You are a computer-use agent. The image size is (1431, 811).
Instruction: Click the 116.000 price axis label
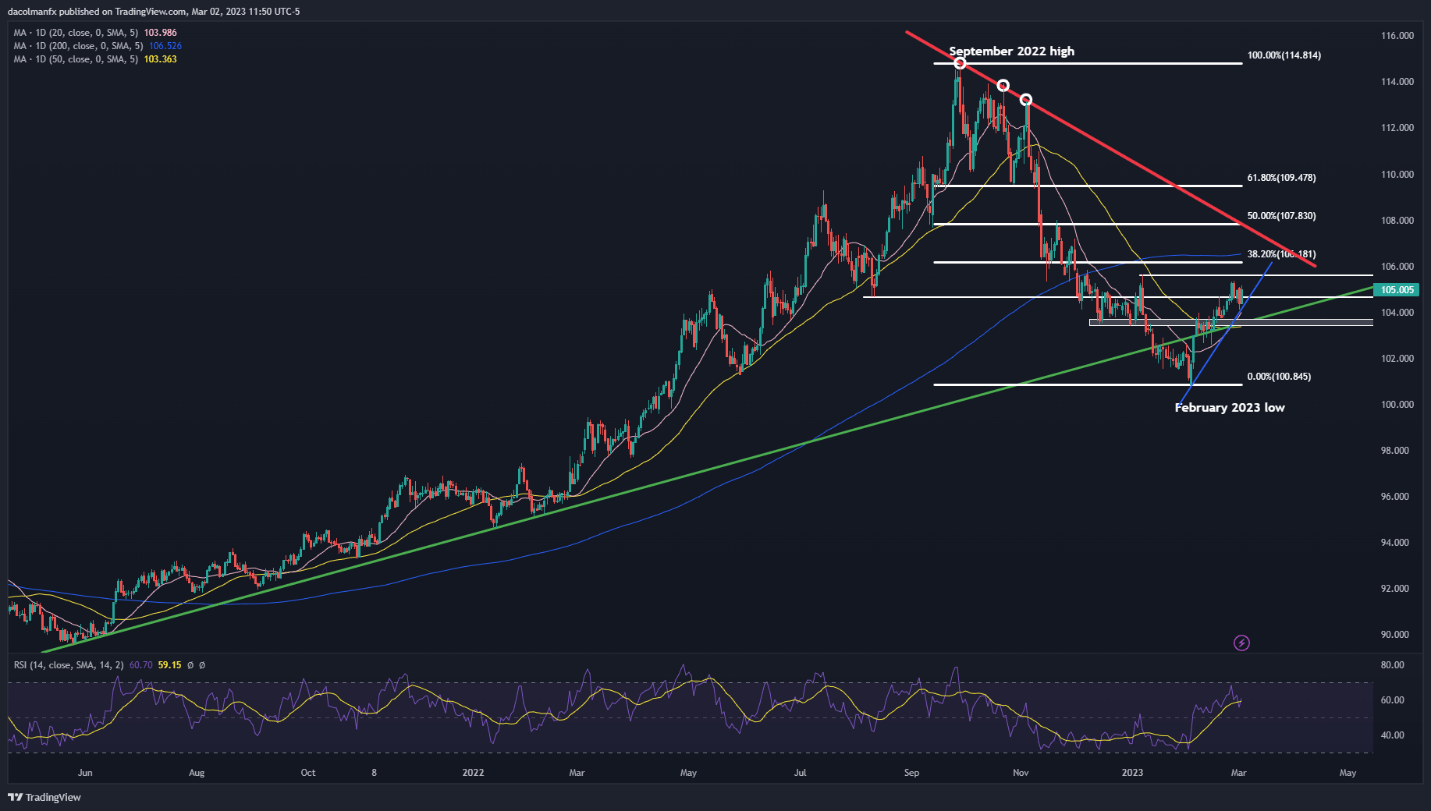(x=1396, y=36)
